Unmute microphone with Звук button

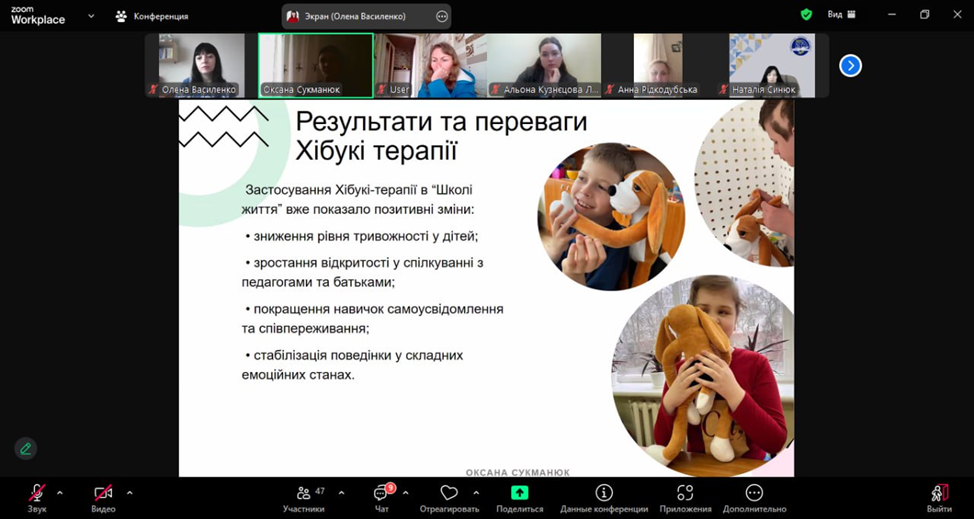pos(37,499)
